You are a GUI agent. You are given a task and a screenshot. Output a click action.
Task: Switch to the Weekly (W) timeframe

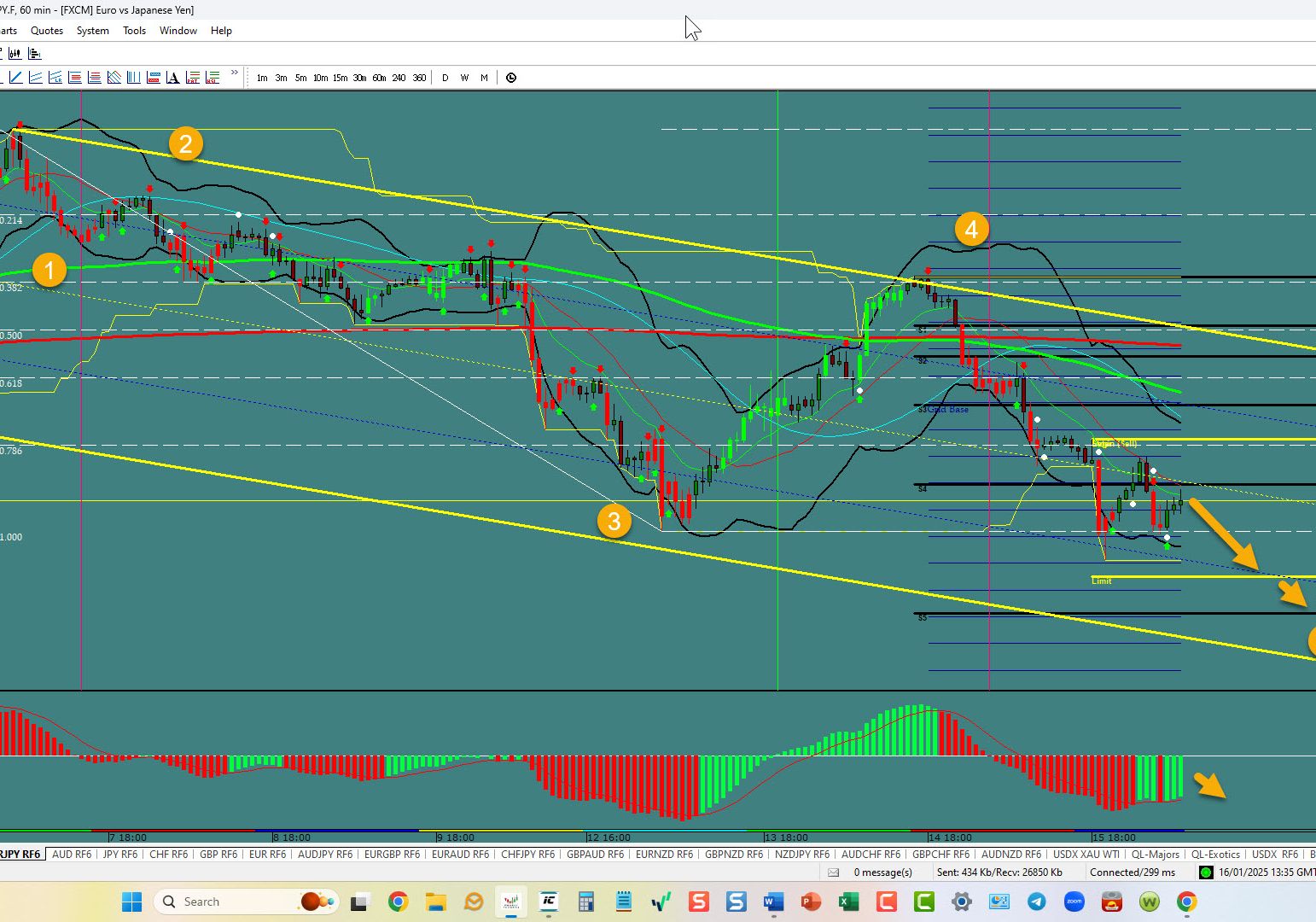click(464, 78)
